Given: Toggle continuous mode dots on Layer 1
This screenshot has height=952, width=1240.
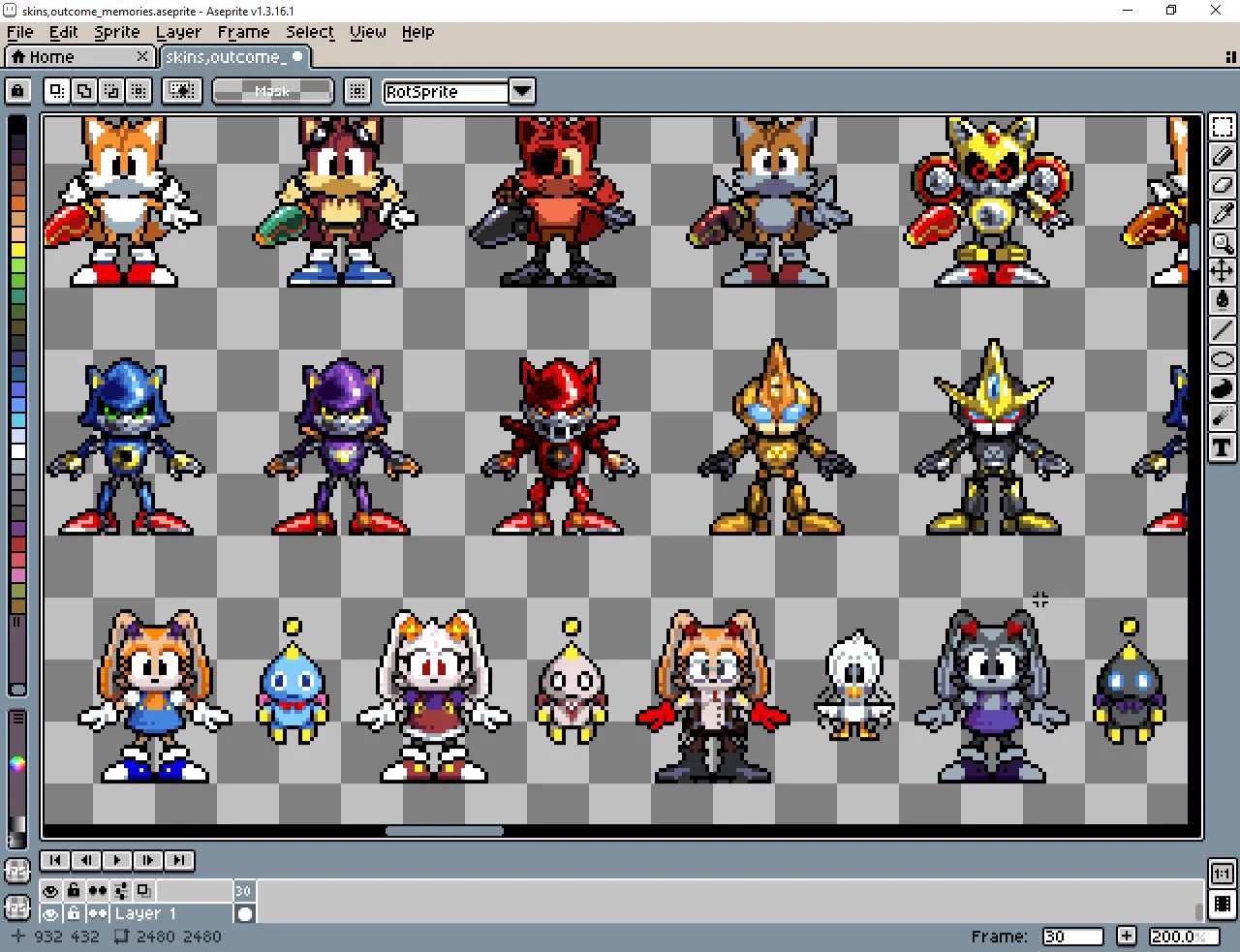Looking at the screenshot, I should coord(98,913).
